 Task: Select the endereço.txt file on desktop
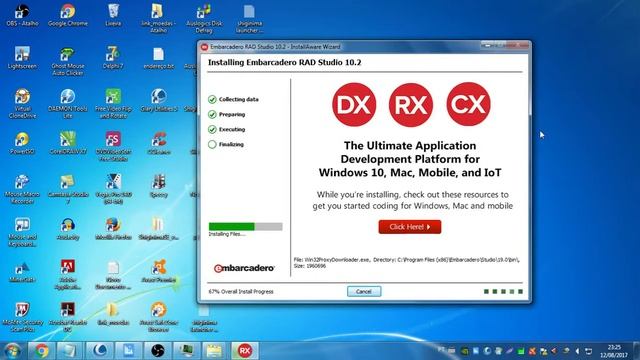[x=158, y=58]
